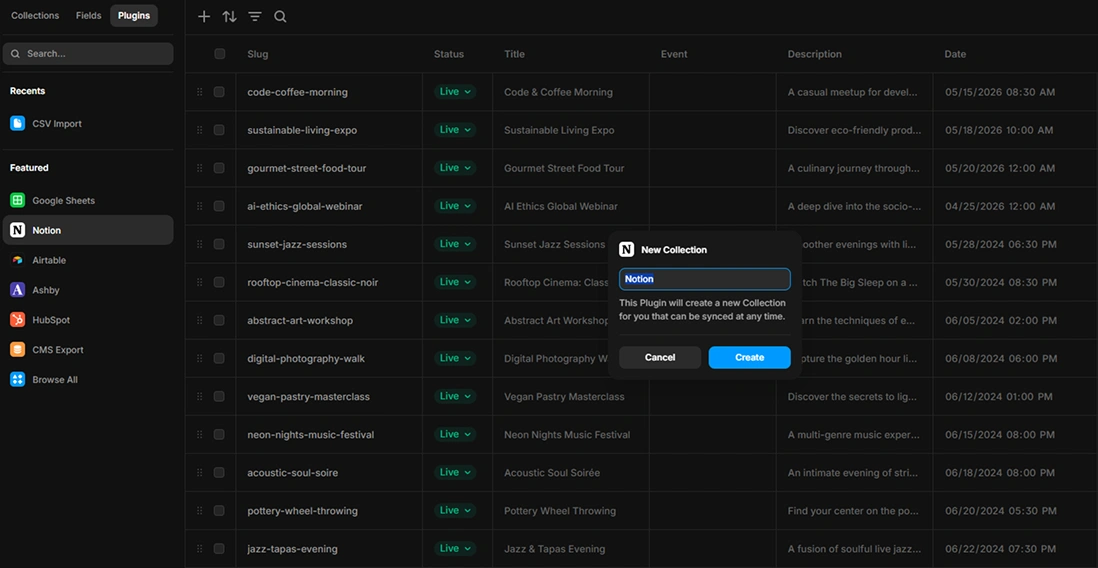Screen dimensions: 1098x568
Task: Click drag handle of vegan-pastry-masterclass row
Action: (x=200, y=396)
